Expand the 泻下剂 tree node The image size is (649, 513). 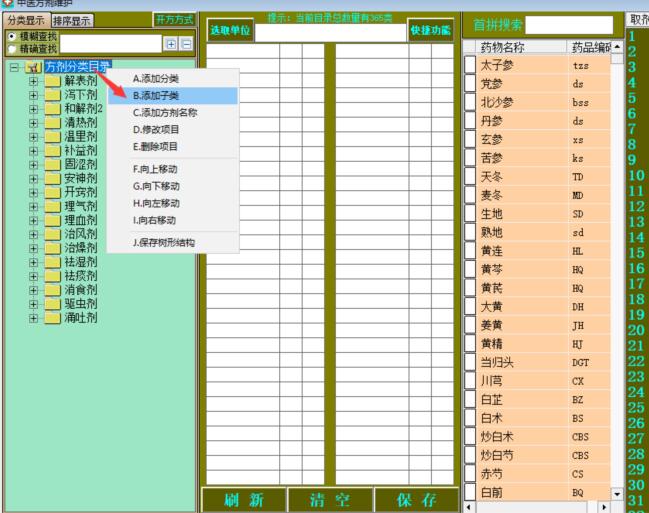[33, 95]
